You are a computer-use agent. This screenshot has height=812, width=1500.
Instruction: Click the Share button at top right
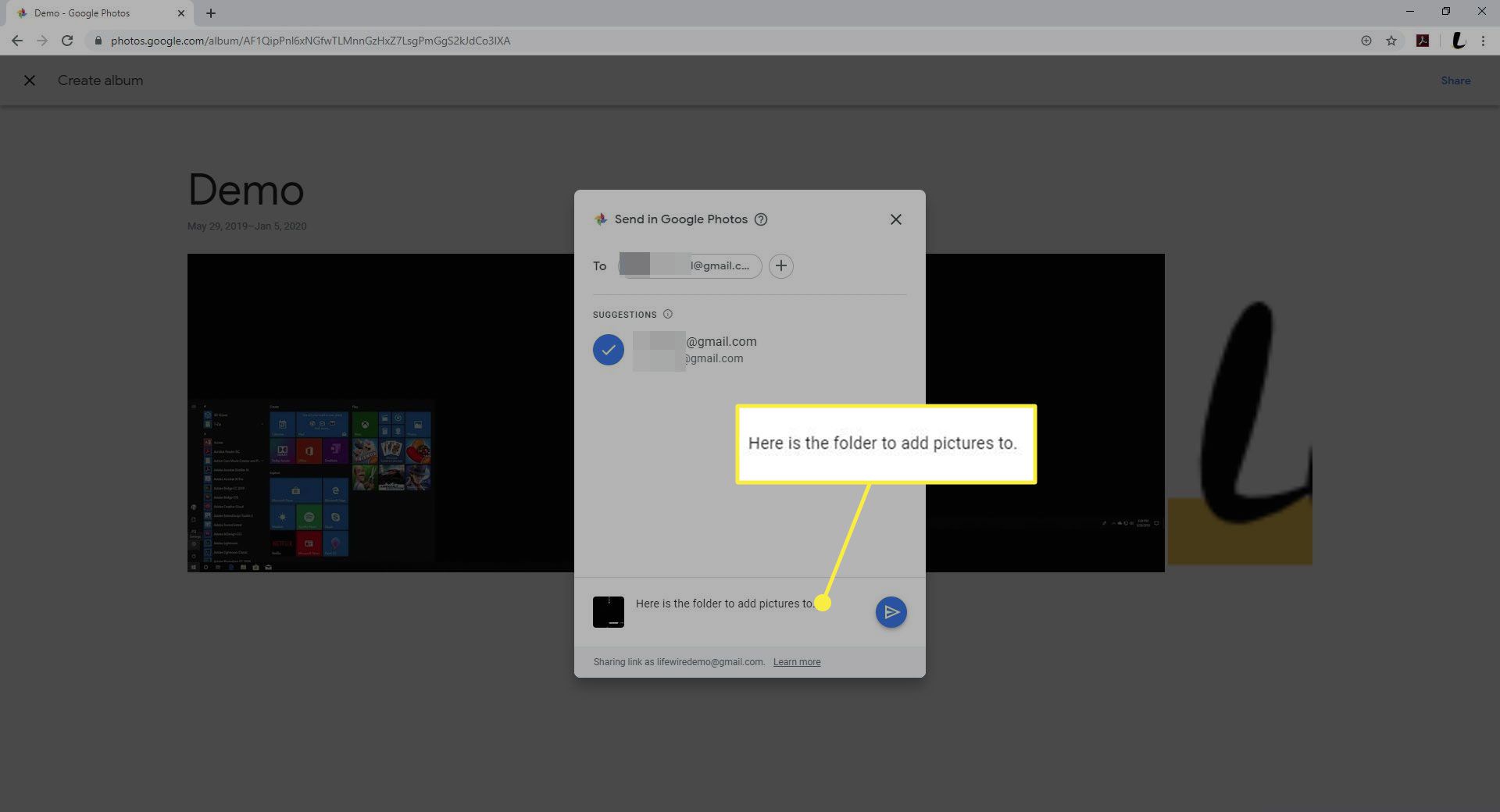point(1455,80)
